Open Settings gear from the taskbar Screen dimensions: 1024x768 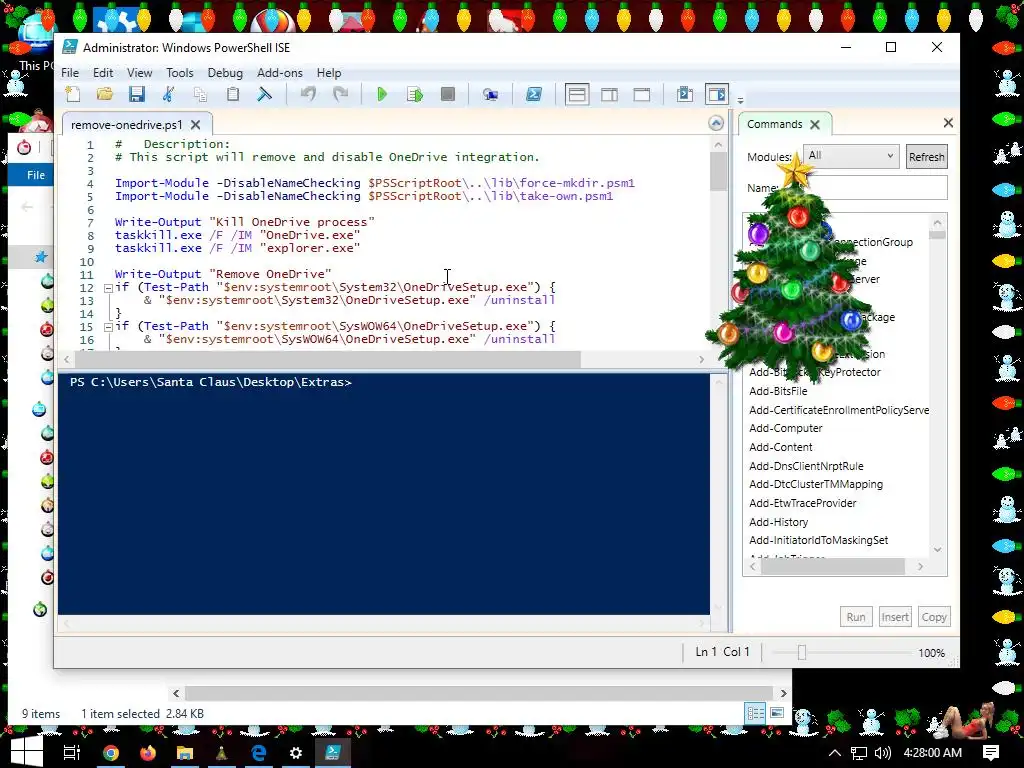[x=295, y=753]
